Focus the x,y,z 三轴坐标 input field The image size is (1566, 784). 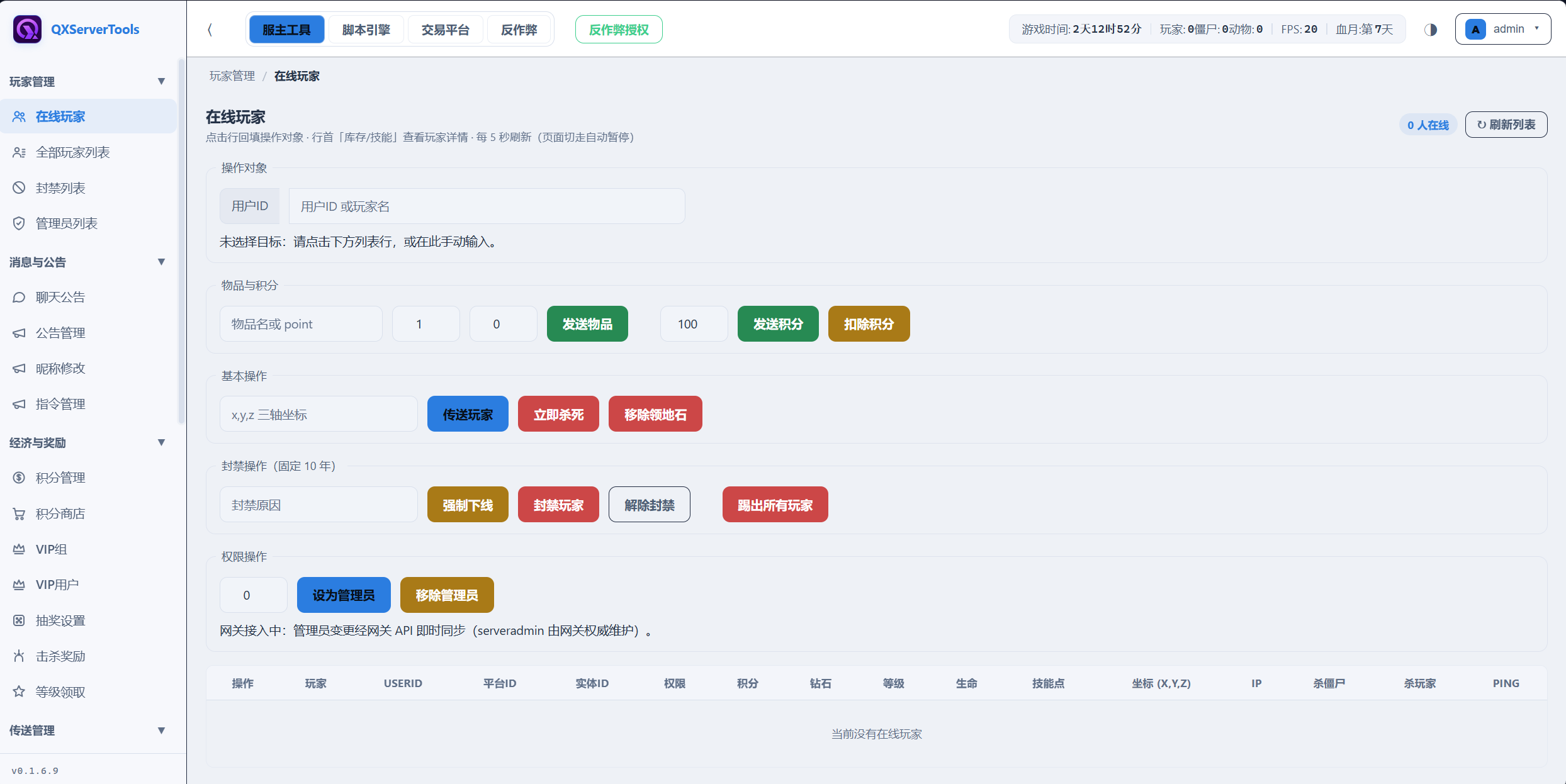point(318,414)
